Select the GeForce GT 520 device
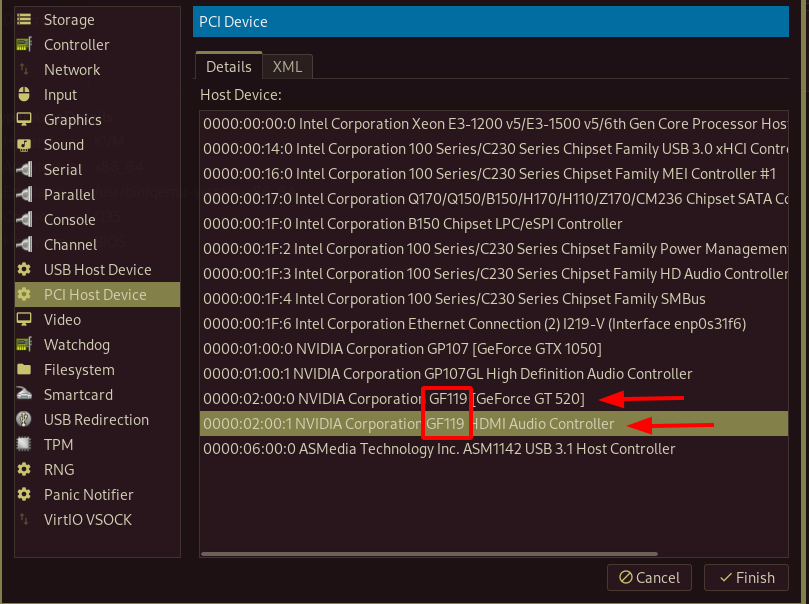Screen dimensions: 809x604 point(494,399)
